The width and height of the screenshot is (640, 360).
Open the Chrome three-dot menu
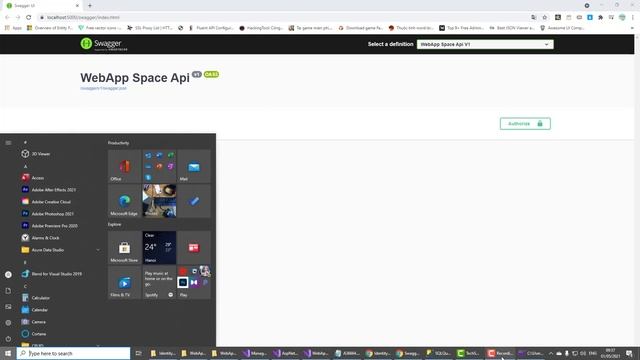(633, 17)
